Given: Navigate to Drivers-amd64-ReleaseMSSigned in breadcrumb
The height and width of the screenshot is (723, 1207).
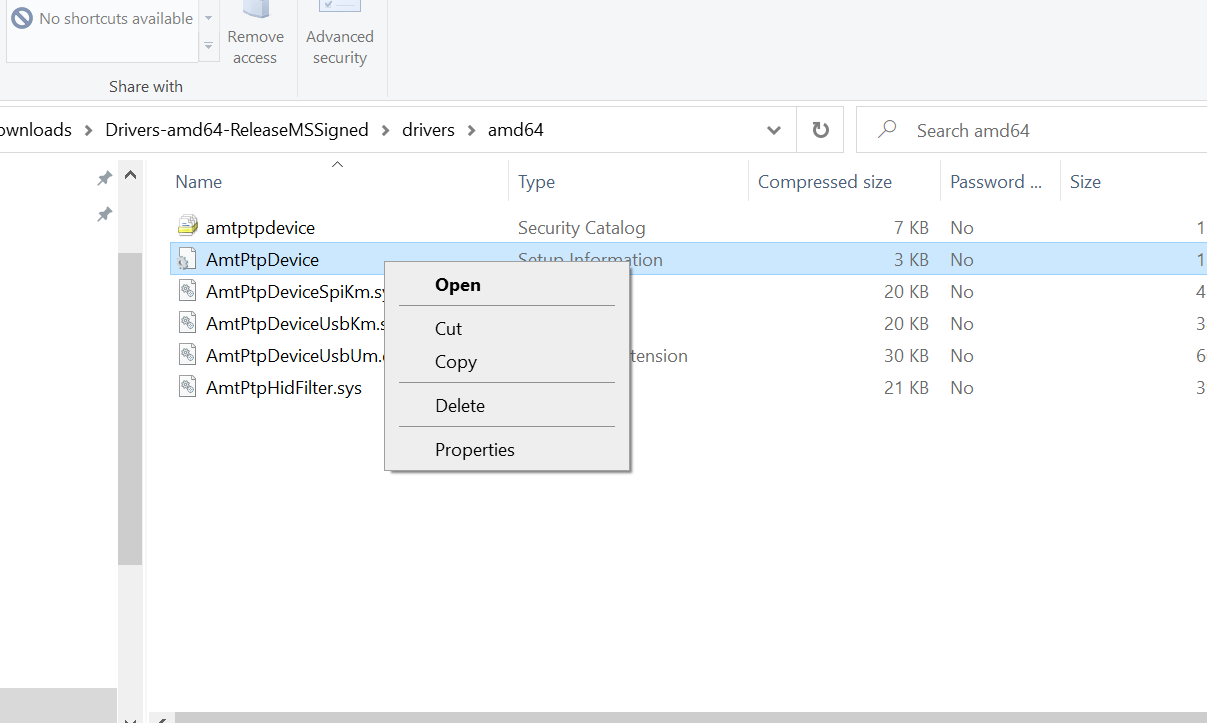Looking at the screenshot, I should pyautogui.click(x=237, y=130).
